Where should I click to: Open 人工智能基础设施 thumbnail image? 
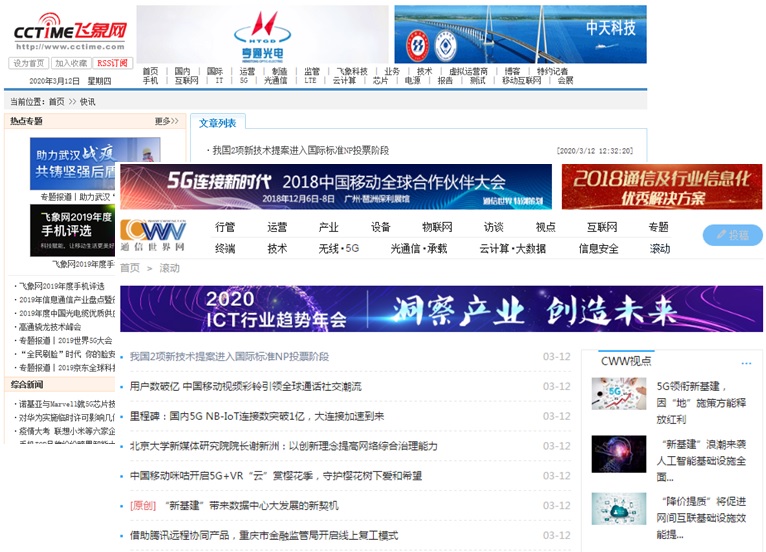pos(618,454)
